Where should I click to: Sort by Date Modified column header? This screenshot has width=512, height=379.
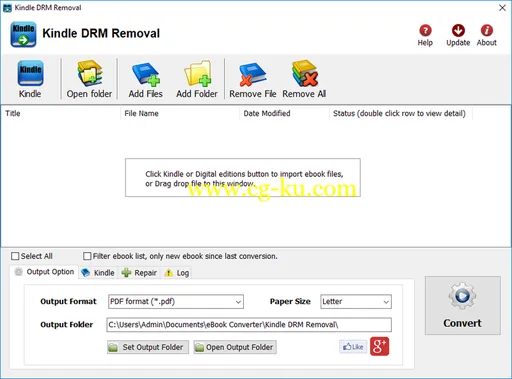click(284, 113)
